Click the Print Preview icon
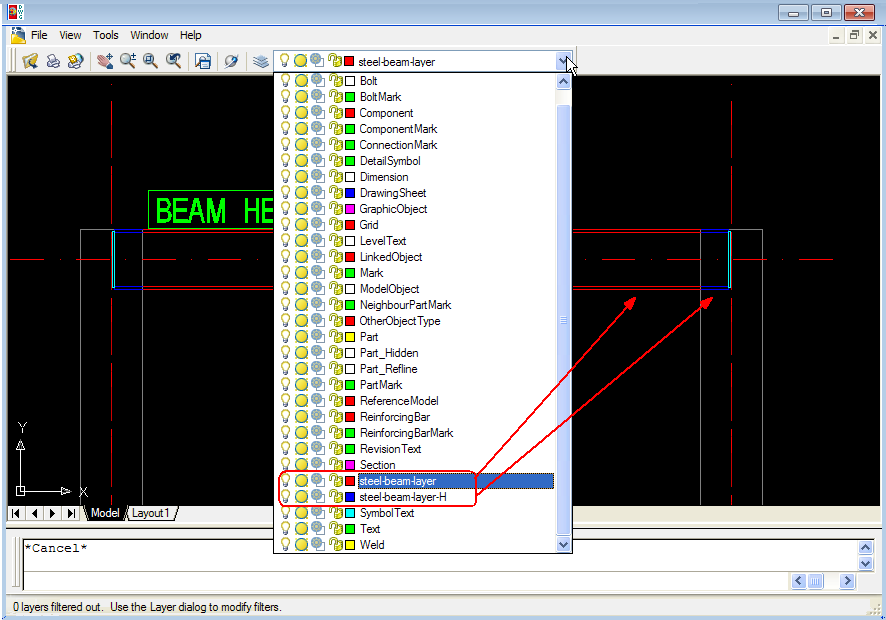The height and width of the screenshot is (620, 886). 75,60
